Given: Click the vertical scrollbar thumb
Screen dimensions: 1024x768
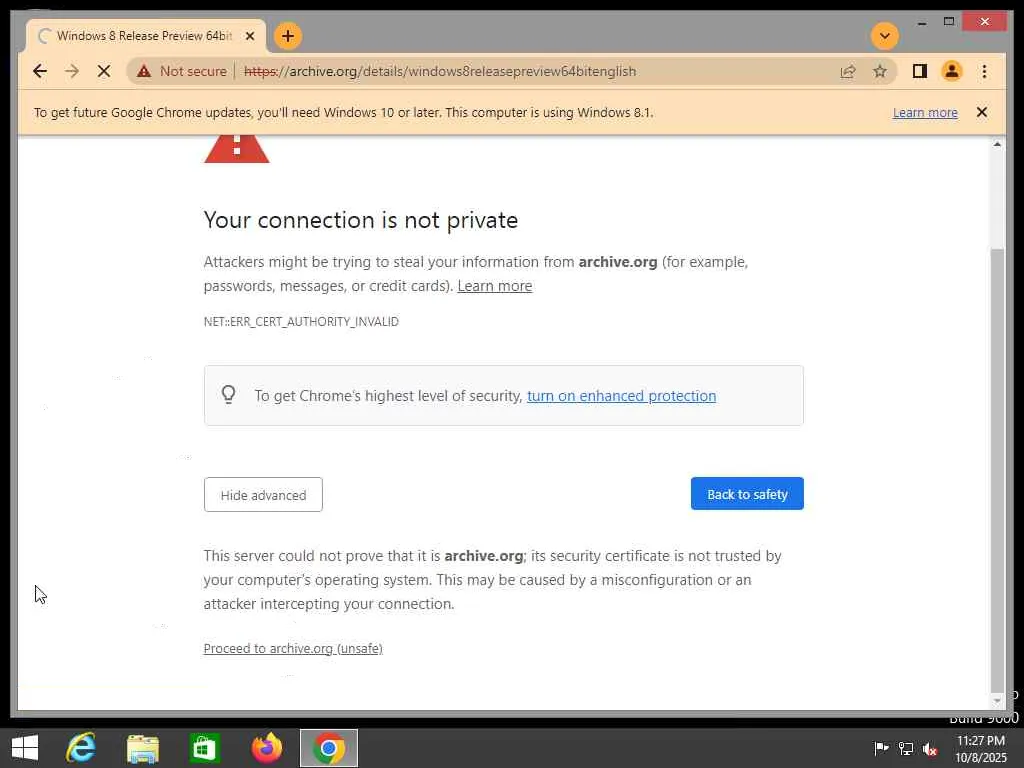Looking at the screenshot, I should click(997, 470).
